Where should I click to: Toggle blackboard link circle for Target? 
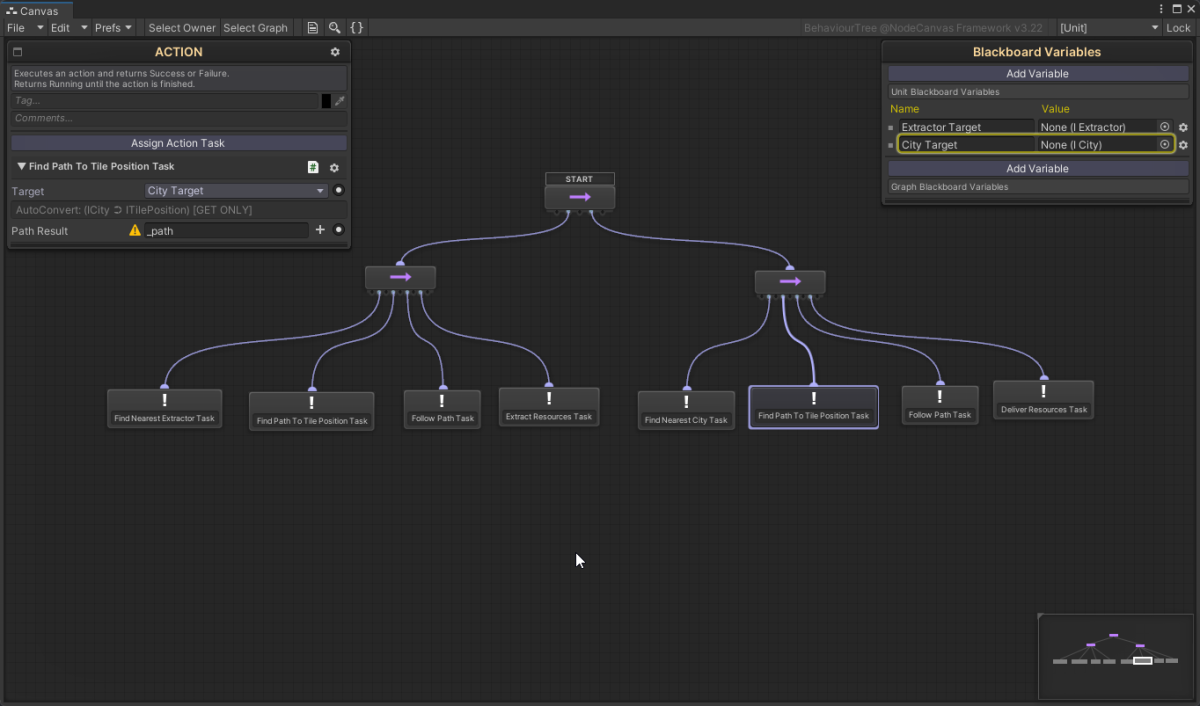pos(338,190)
